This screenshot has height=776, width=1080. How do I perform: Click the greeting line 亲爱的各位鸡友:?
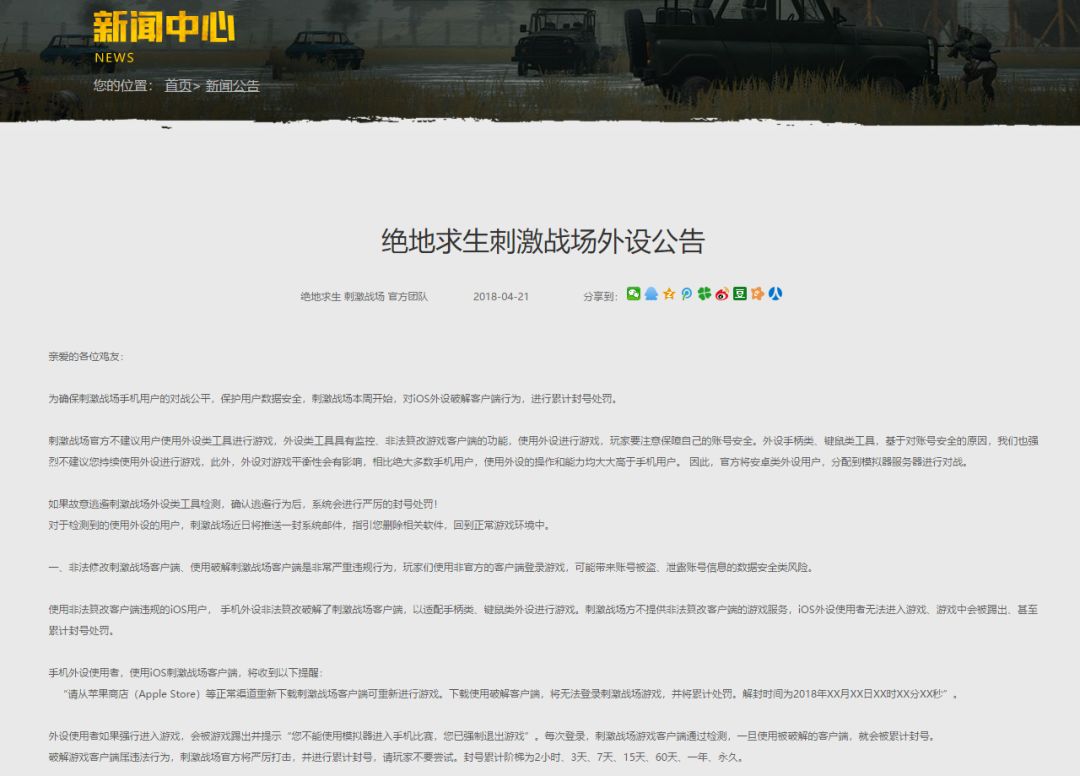(x=86, y=357)
